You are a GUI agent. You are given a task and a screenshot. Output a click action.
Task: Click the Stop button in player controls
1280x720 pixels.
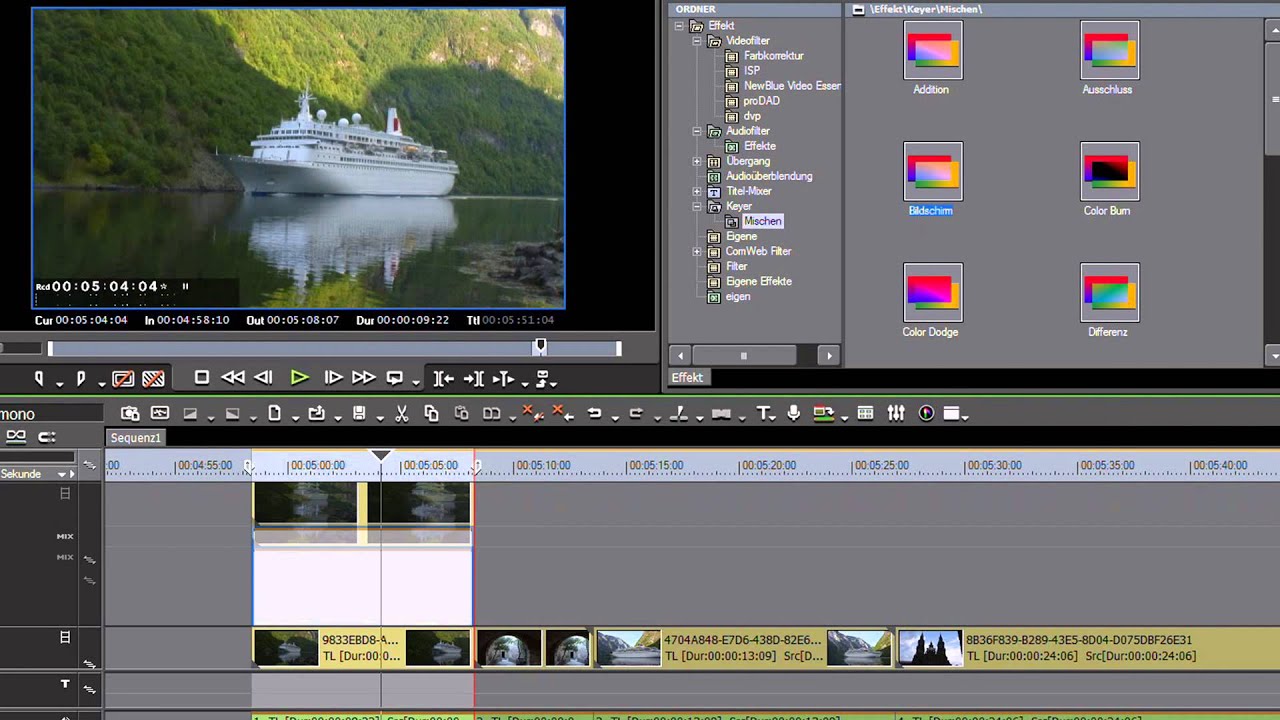202,378
